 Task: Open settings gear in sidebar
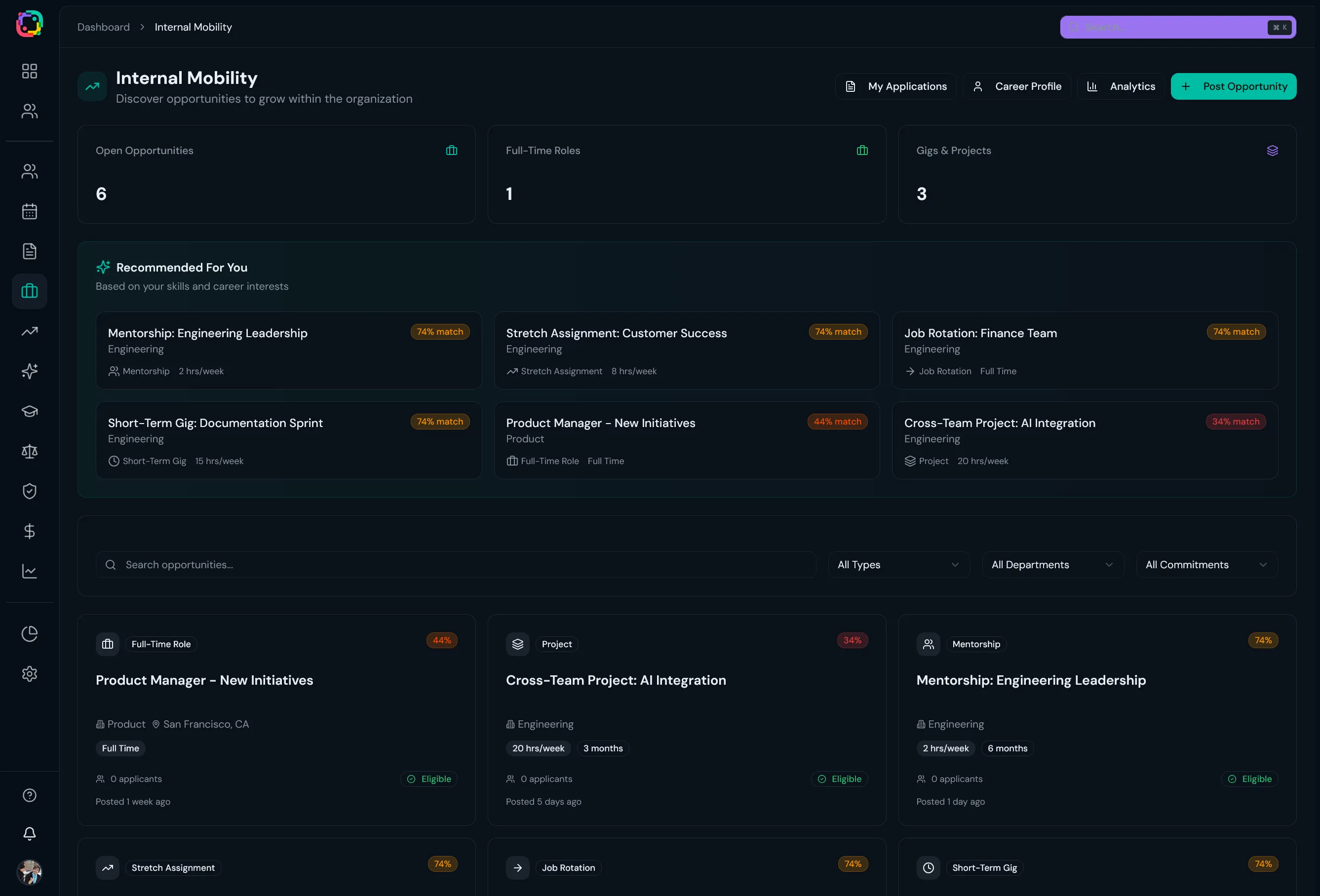[30, 673]
